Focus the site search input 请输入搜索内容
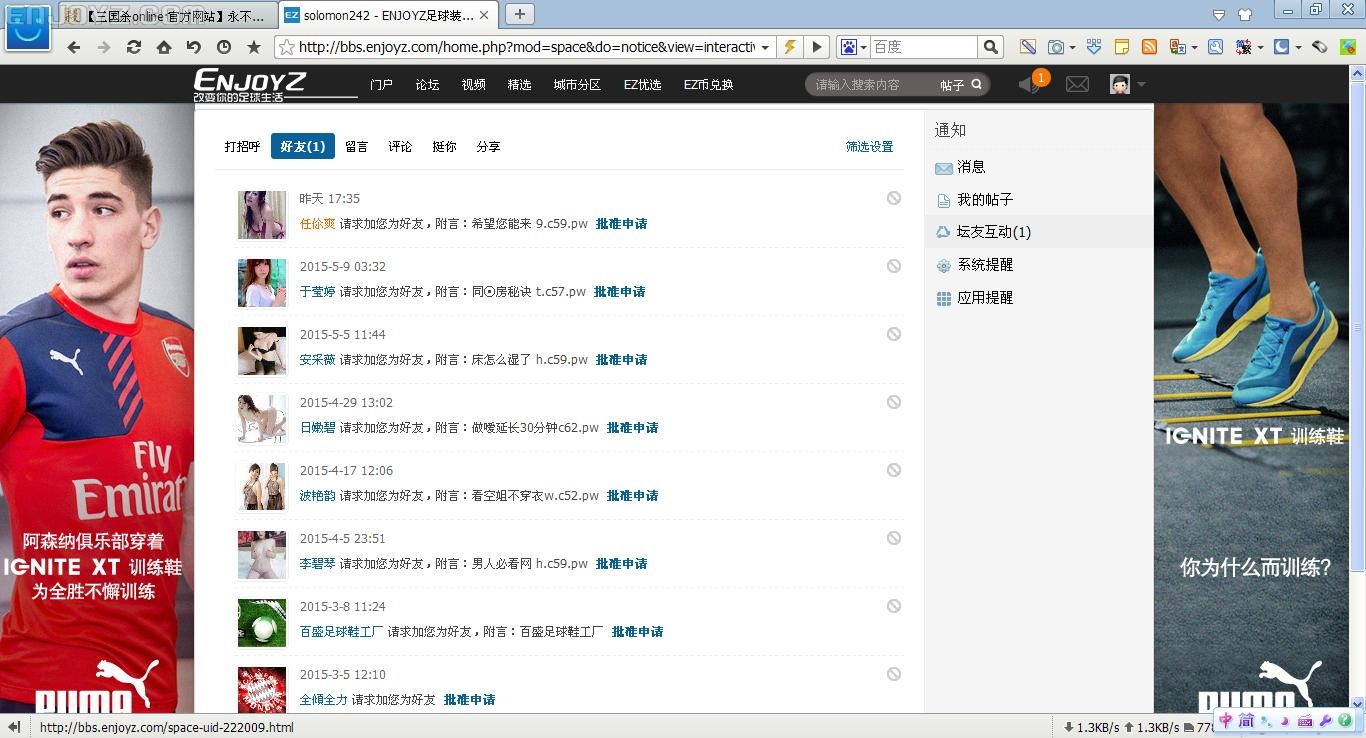 (872, 85)
